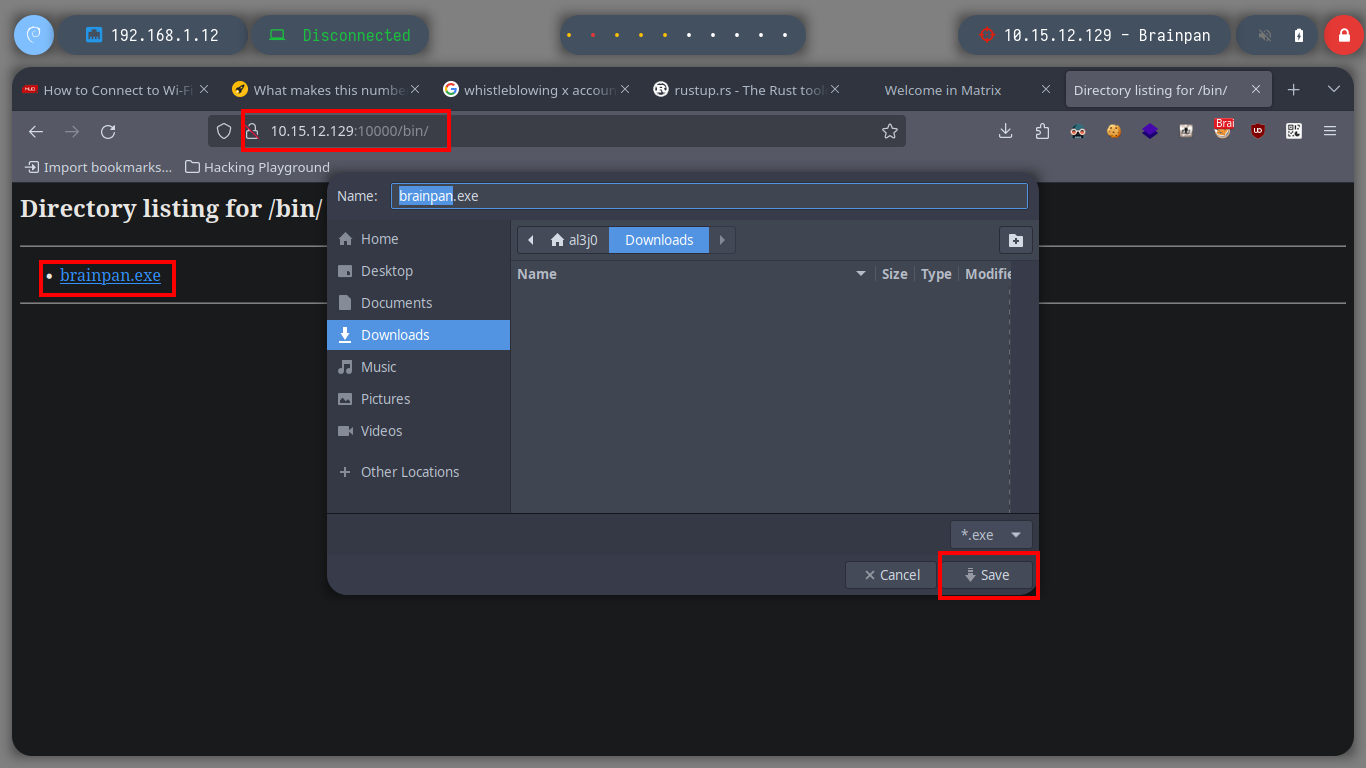Switch to the Welcome in Matrix tab
Screen dimensions: 1366x768
[x=942, y=90]
